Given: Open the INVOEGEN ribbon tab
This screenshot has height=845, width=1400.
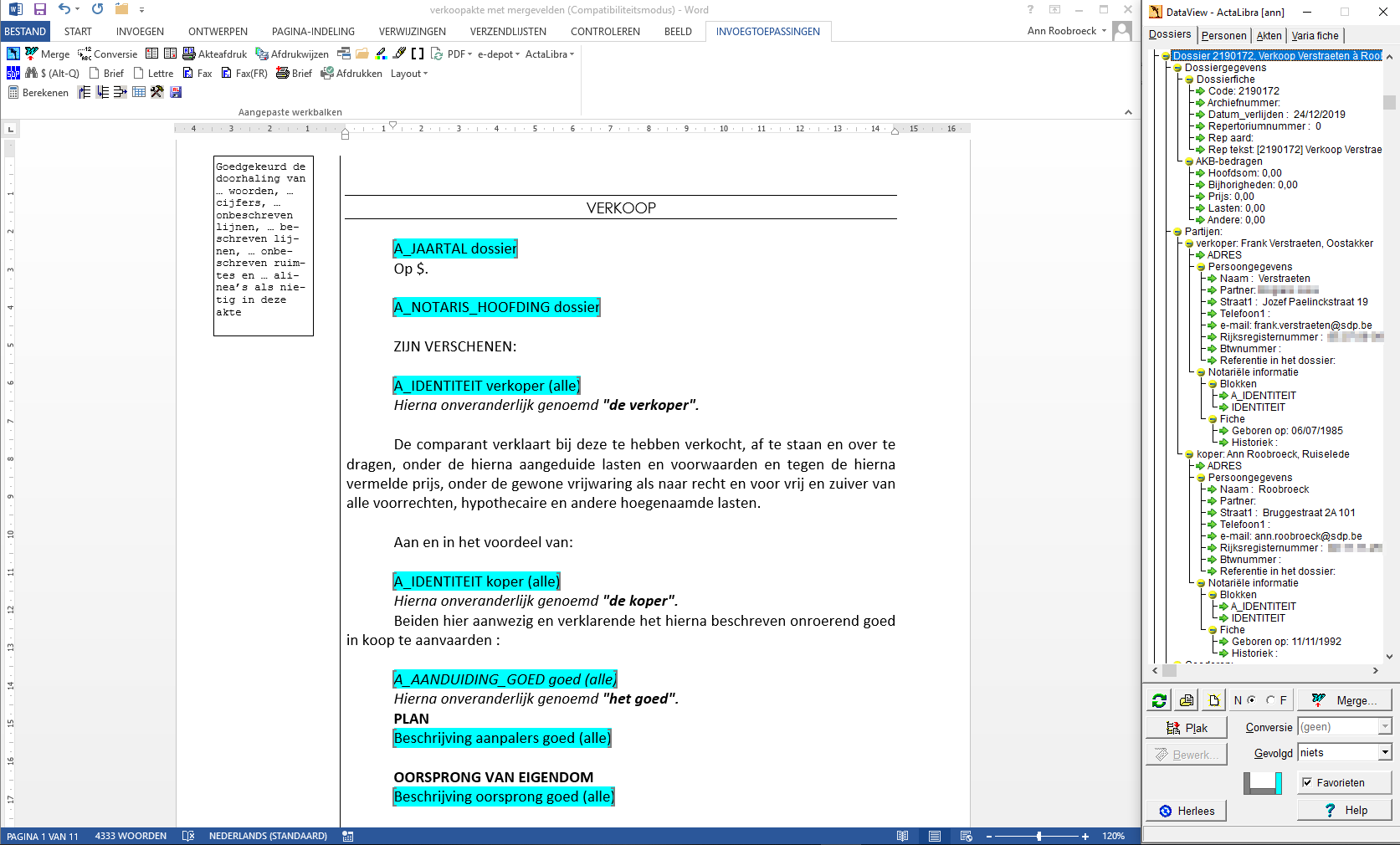Looking at the screenshot, I should (140, 31).
